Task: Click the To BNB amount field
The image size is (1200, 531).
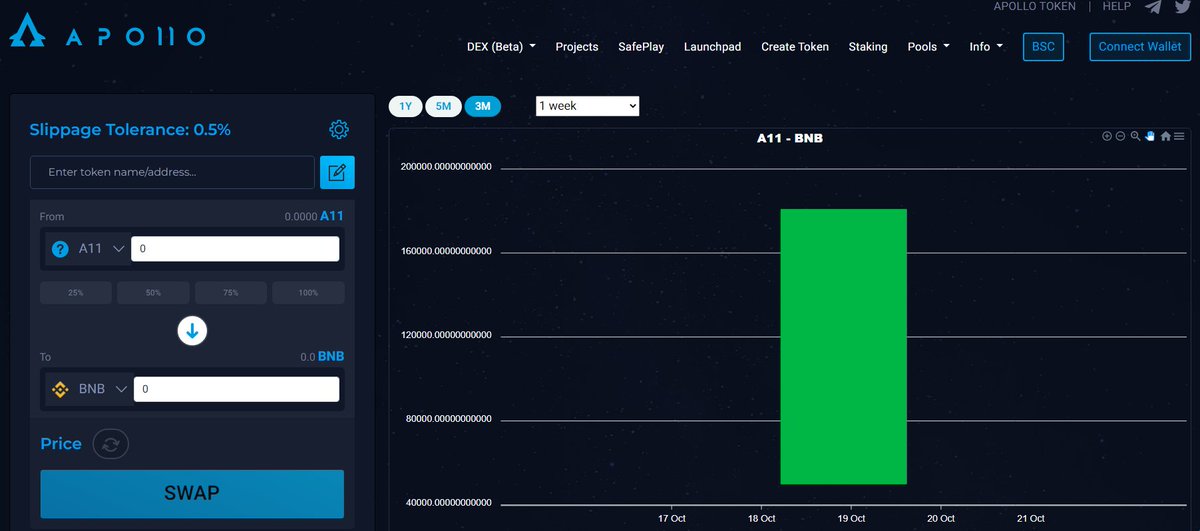Action: click(x=236, y=389)
